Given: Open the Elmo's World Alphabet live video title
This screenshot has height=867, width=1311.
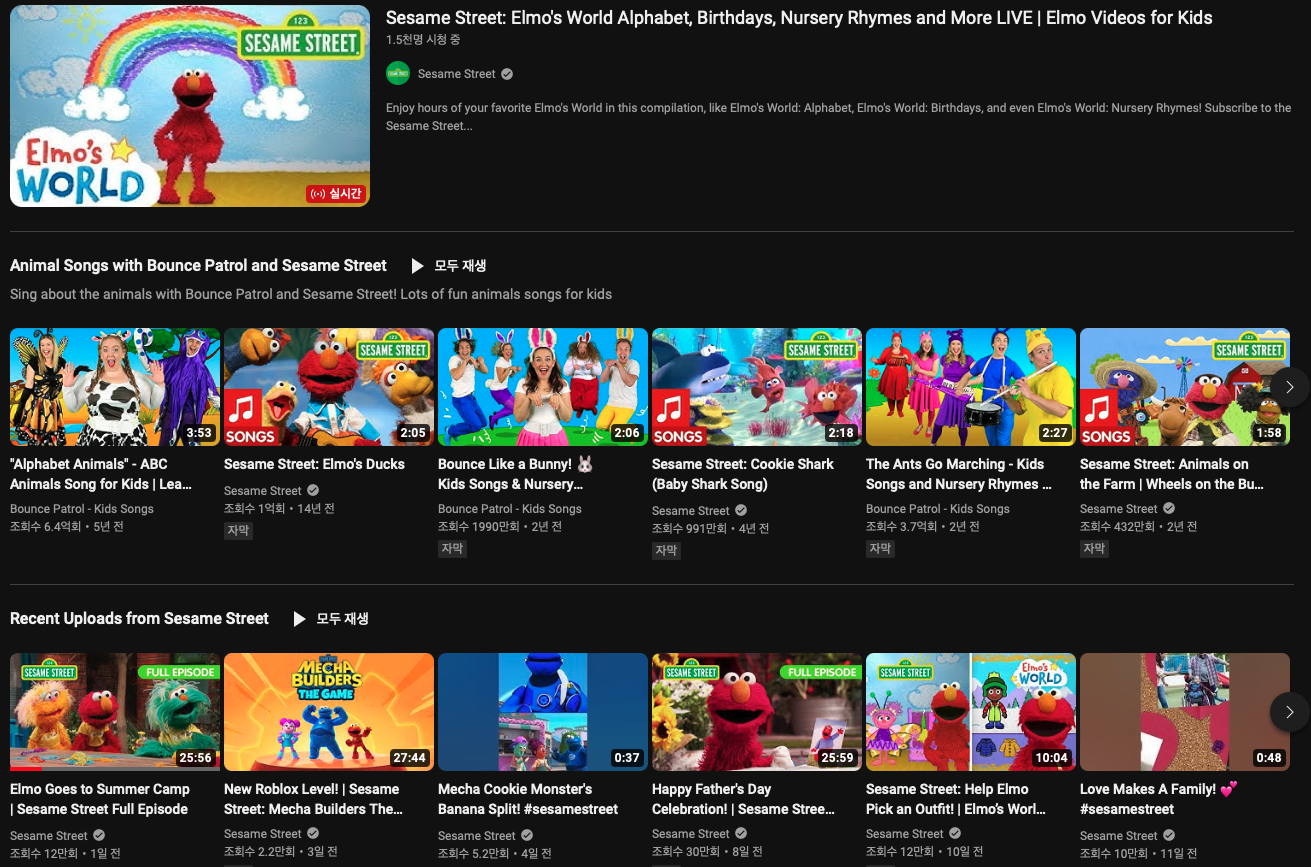Looking at the screenshot, I should [799, 18].
